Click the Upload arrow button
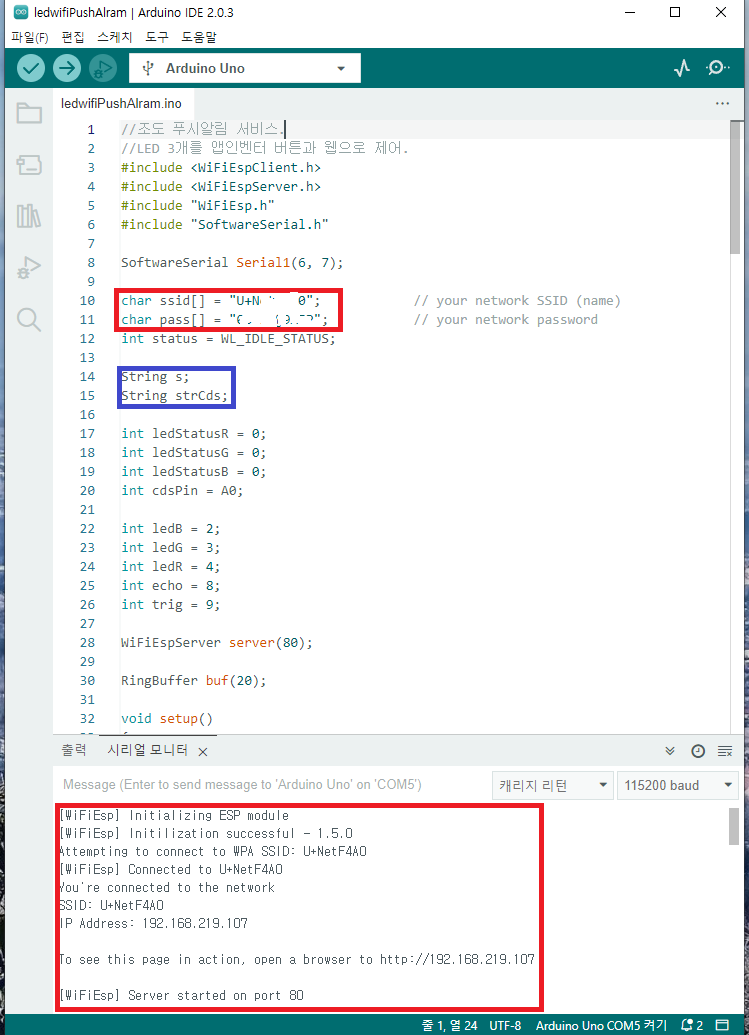The width and height of the screenshot is (749, 1035). coord(67,68)
